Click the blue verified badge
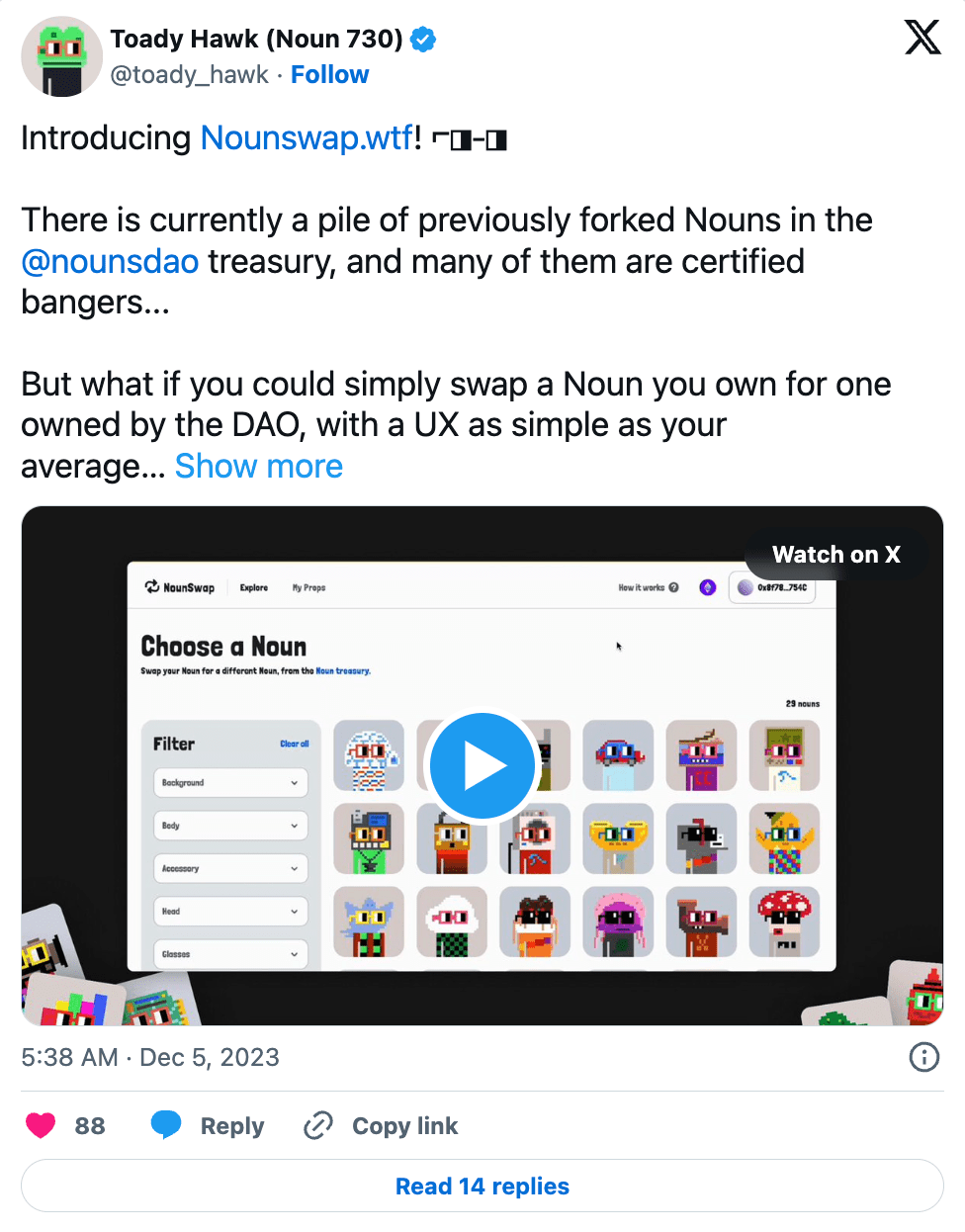This screenshot has height=1232, width=965. tap(424, 40)
